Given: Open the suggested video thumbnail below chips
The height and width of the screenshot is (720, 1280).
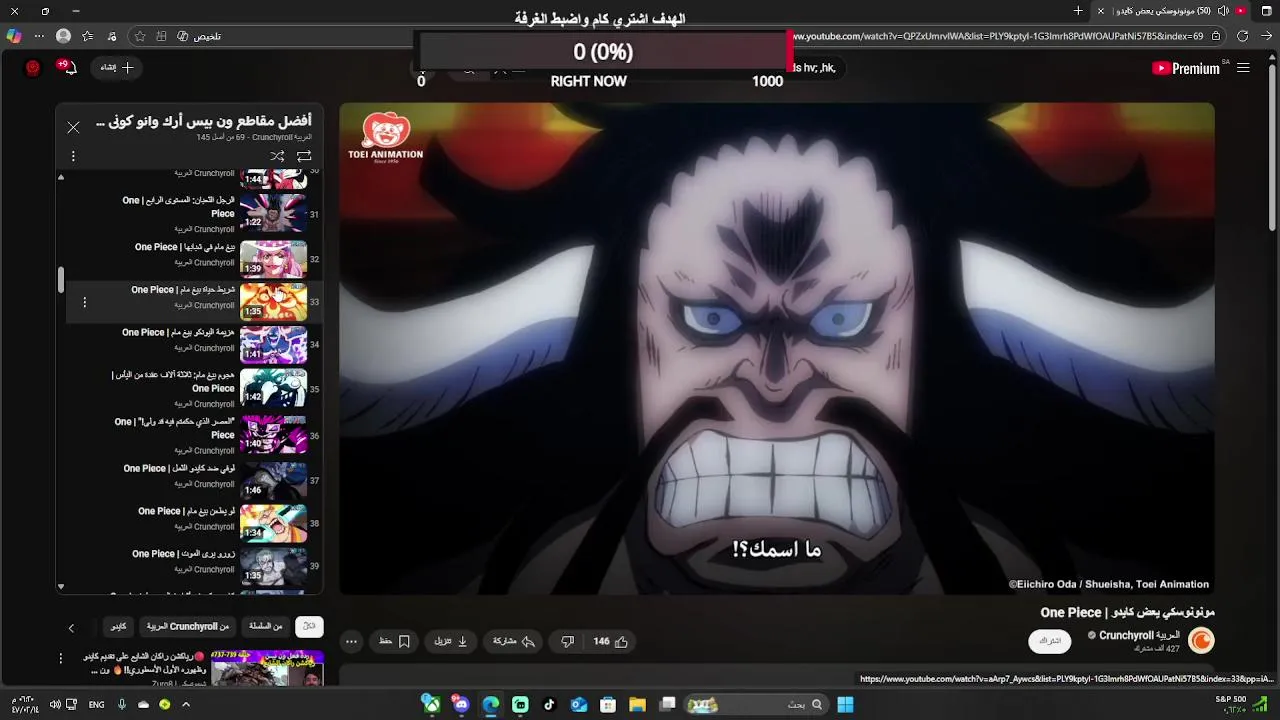Looking at the screenshot, I should pyautogui.click(x=267, y=668).
